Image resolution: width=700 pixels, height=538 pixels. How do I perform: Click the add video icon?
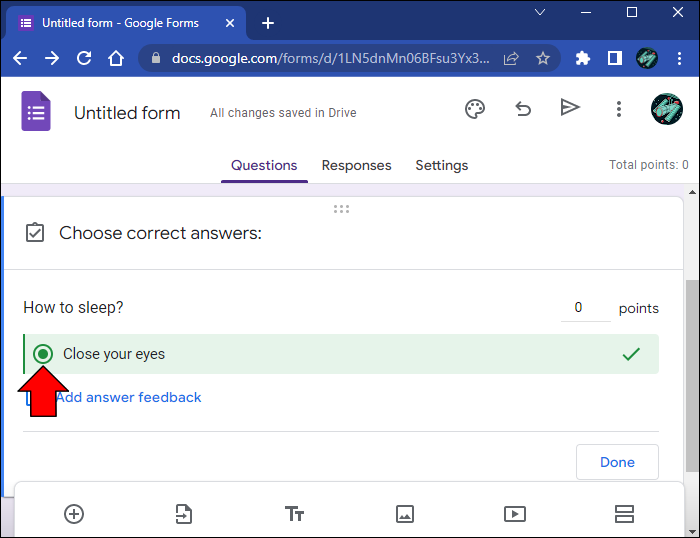tap(514, 514)
